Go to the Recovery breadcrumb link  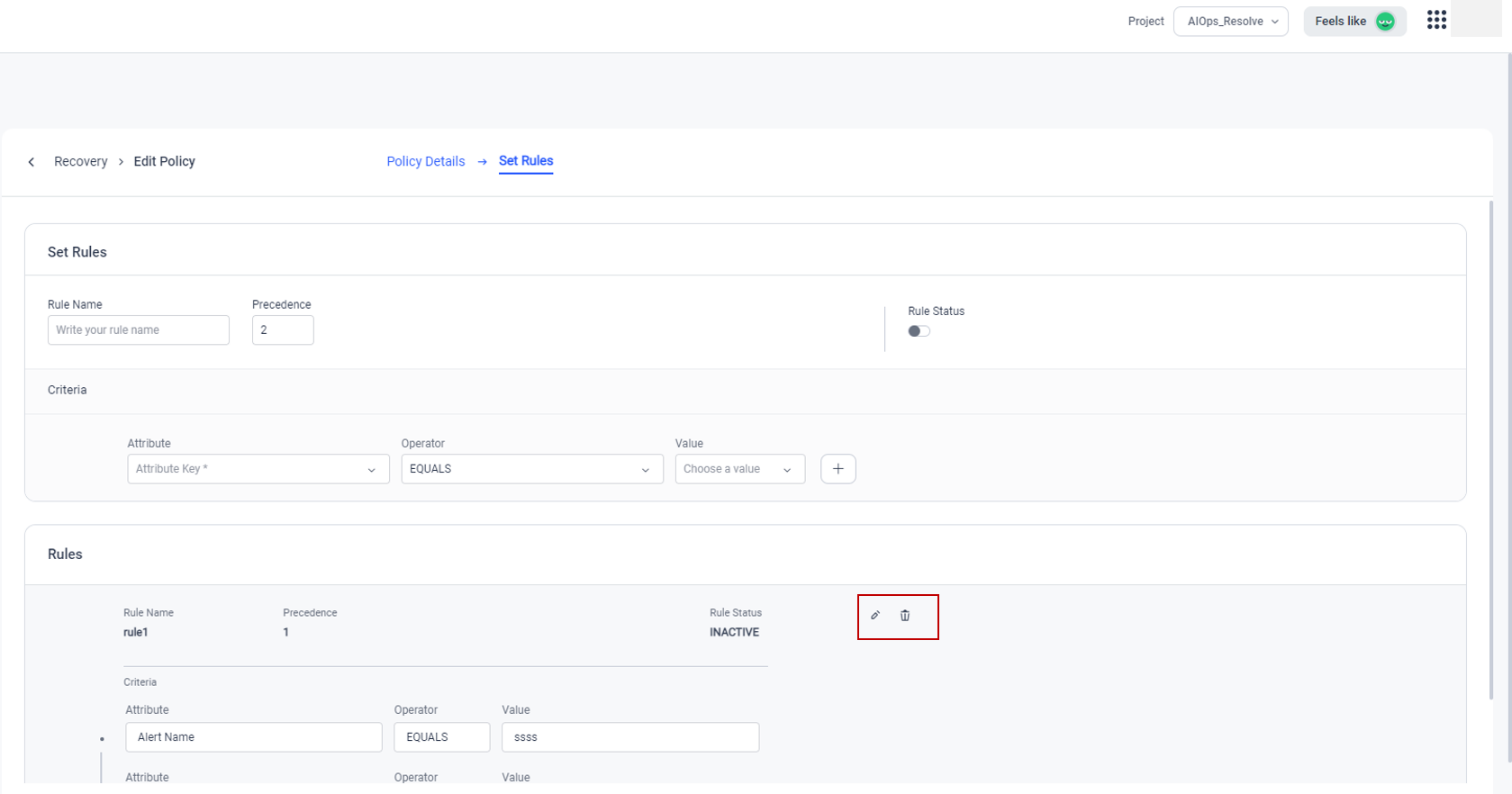click(80, 161)
